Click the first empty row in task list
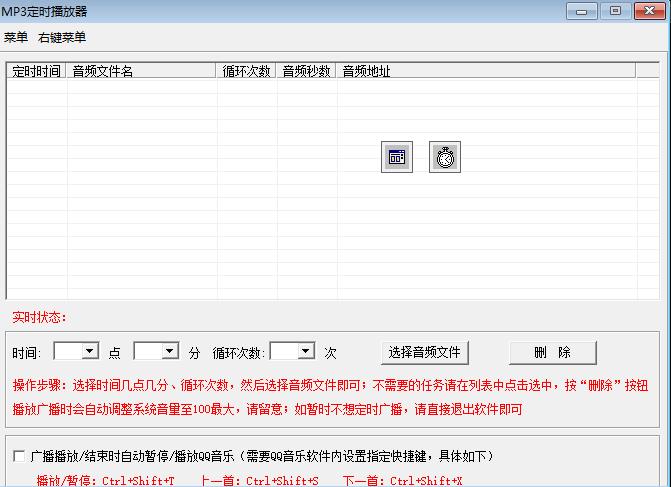Viewport: 671px width, 487px height. (x=320, y=86)
